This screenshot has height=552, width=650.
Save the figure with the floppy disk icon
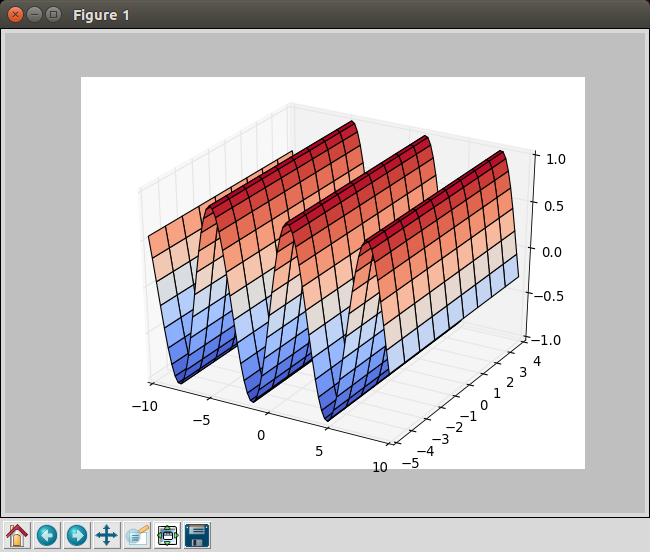[x=197, y=535]
